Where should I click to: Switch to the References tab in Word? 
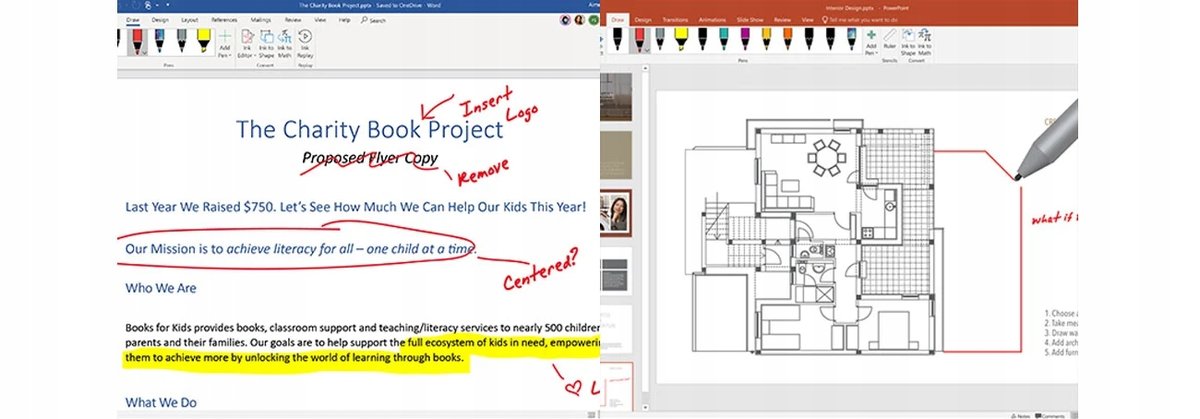[x=224, y=19]
